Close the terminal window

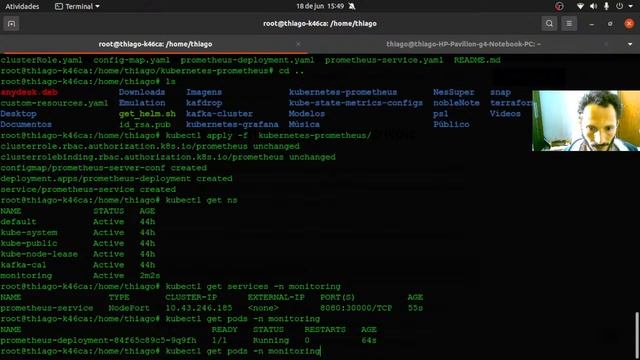[629, 24]
